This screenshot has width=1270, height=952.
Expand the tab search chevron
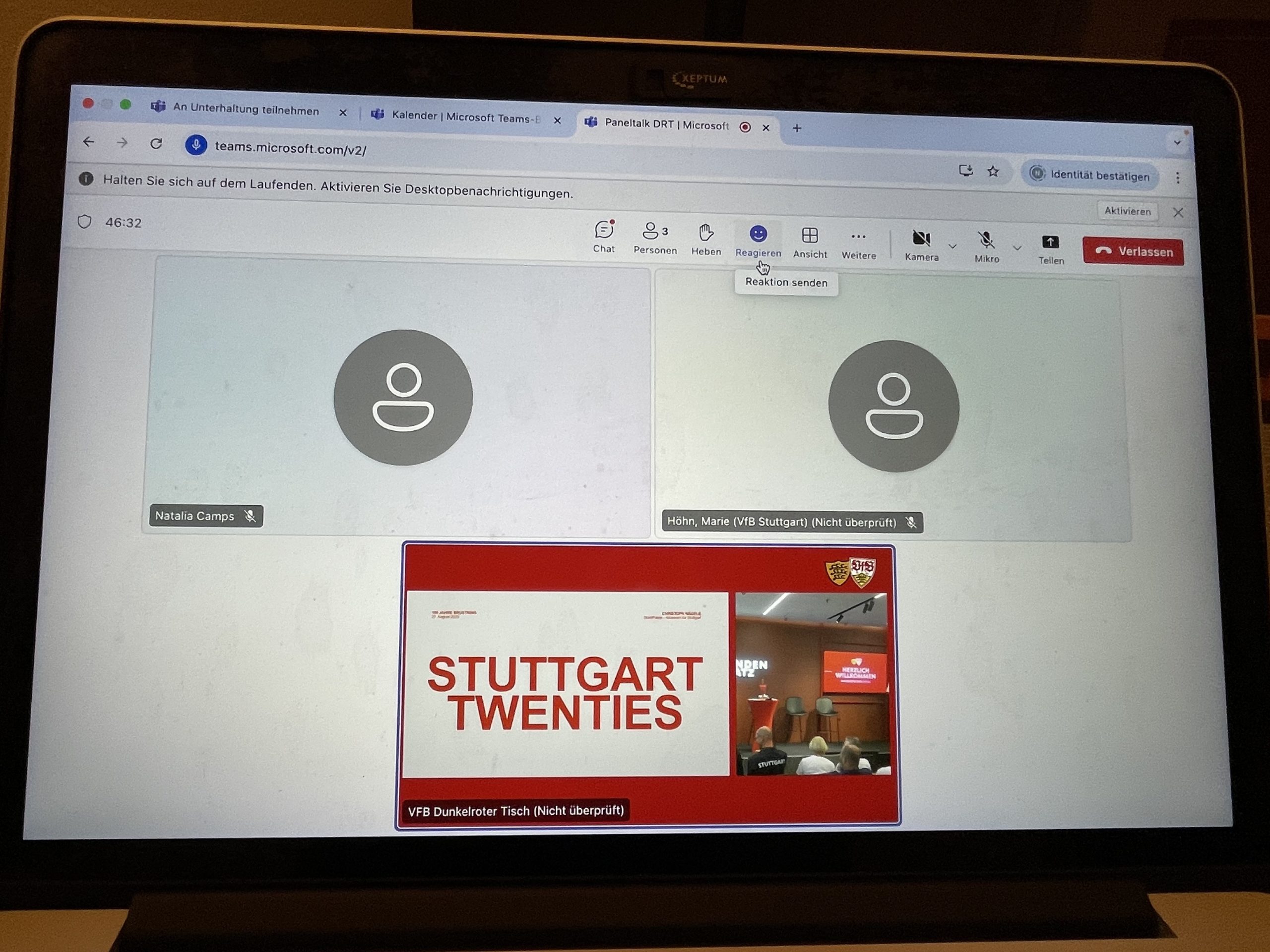[x=1177, y=142]
